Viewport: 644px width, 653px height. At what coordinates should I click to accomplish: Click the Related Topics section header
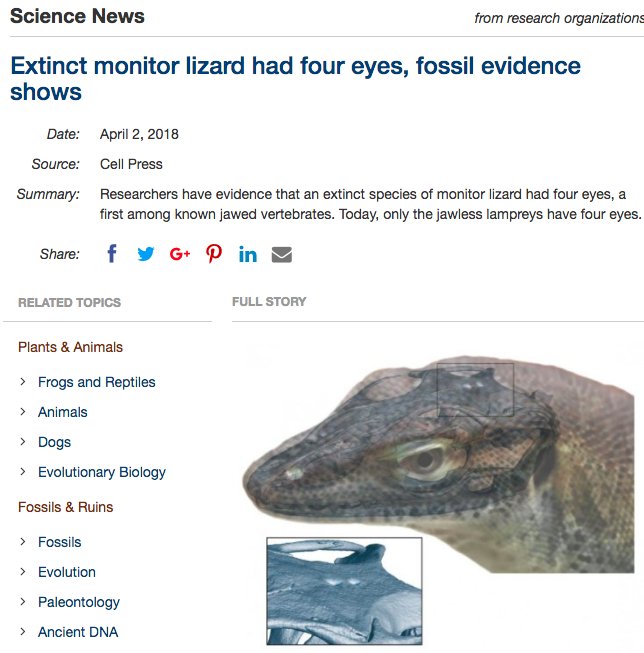70,302
